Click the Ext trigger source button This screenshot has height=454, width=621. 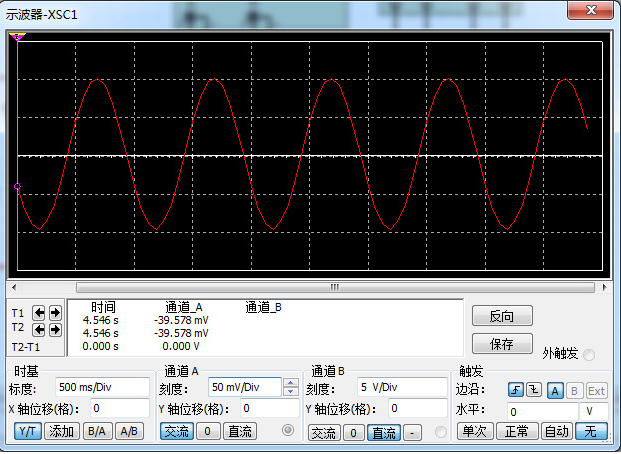pyautogui.click(x=596, y=390)
